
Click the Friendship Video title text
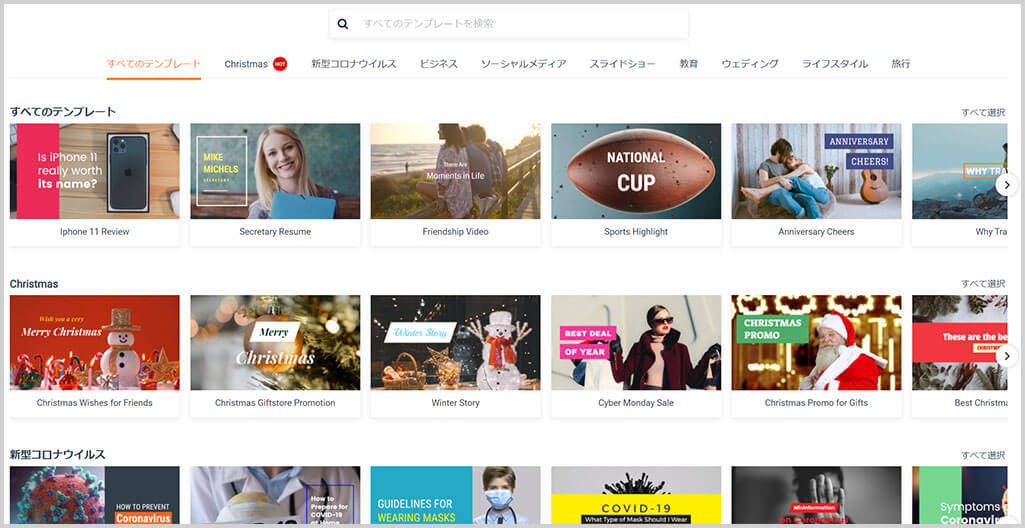[456, 232]
